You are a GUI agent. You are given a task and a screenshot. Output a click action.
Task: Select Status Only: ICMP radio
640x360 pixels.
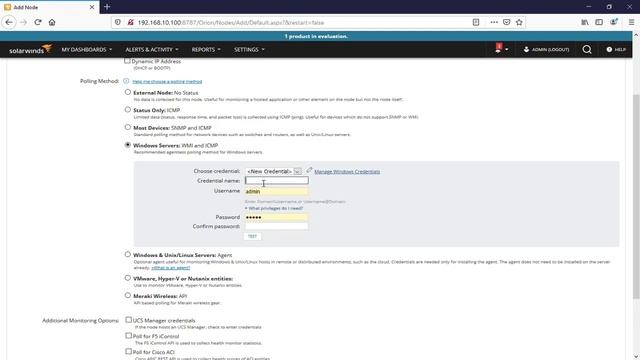128,109
